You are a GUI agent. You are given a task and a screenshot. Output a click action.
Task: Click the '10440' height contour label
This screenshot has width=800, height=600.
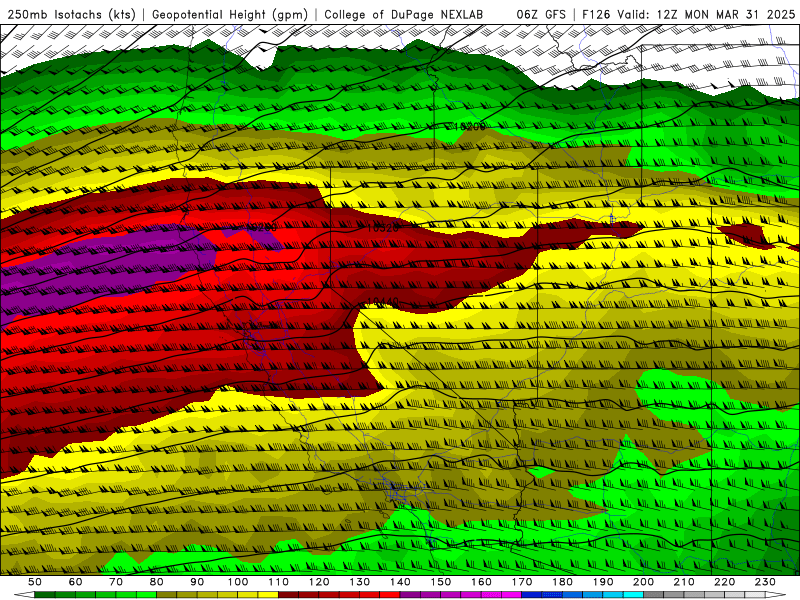pyautogui.click(x=383, y=303)
